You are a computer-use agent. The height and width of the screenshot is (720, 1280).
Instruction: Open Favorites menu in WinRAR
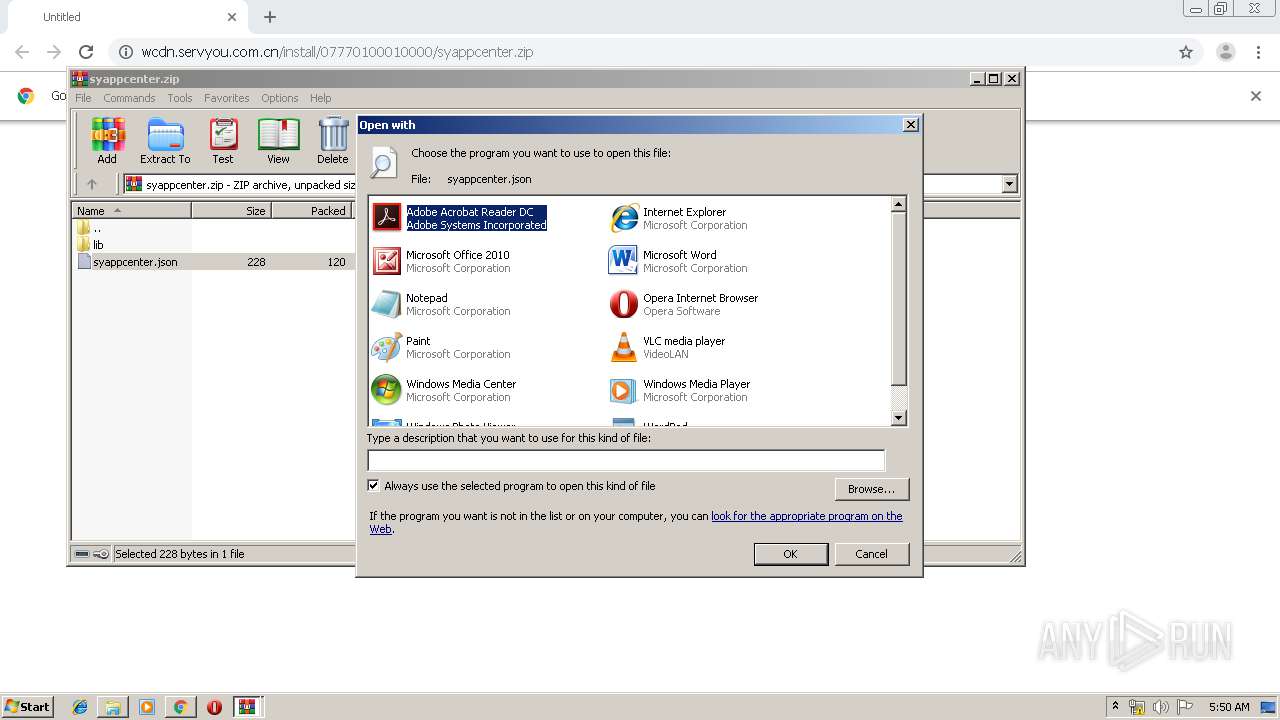pyautogui.click(x=227, y=98)
